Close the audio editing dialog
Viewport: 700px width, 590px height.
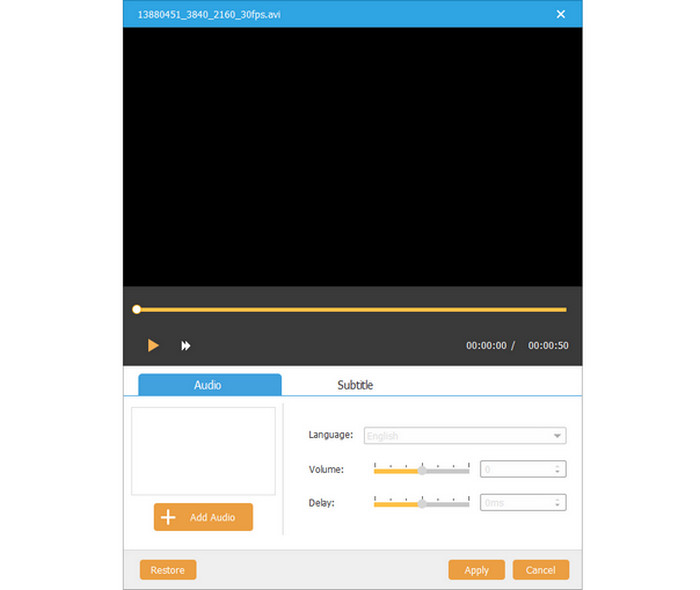click(x=561, y=14)
